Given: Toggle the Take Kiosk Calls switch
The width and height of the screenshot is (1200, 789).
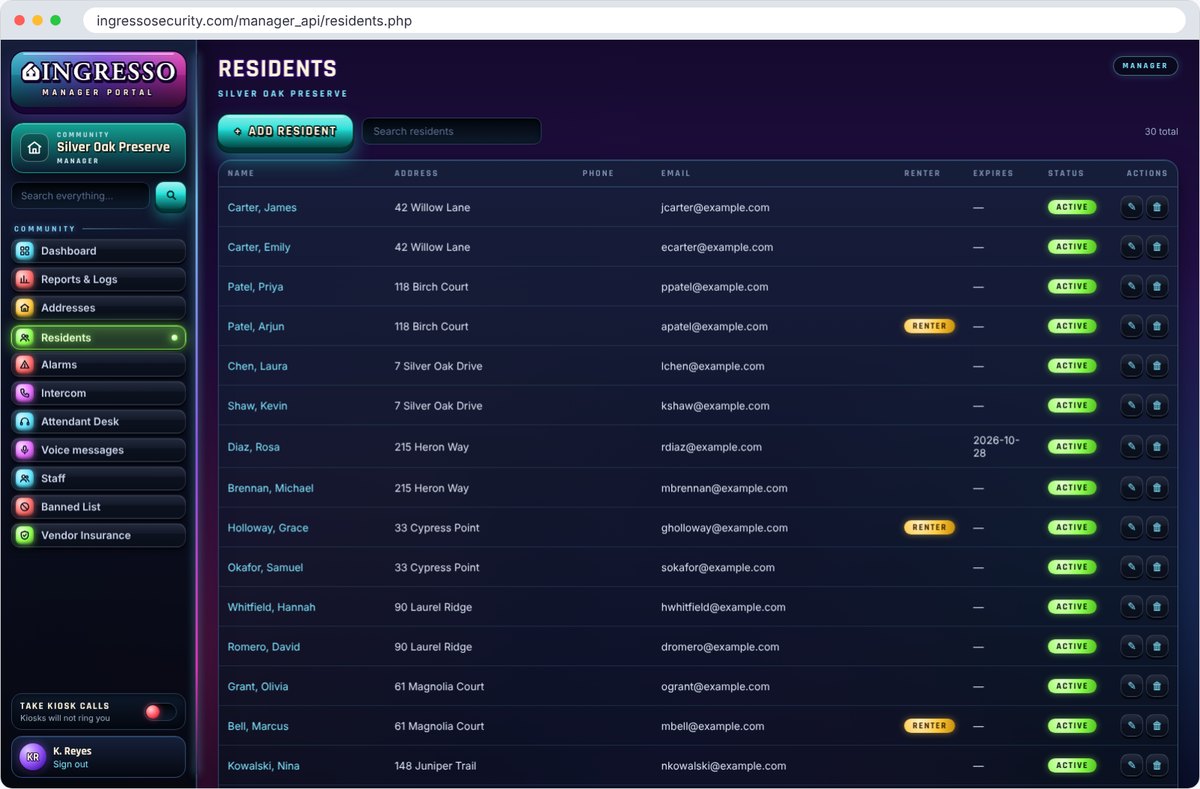Looking at the screenshot, I should pos(160,712).
